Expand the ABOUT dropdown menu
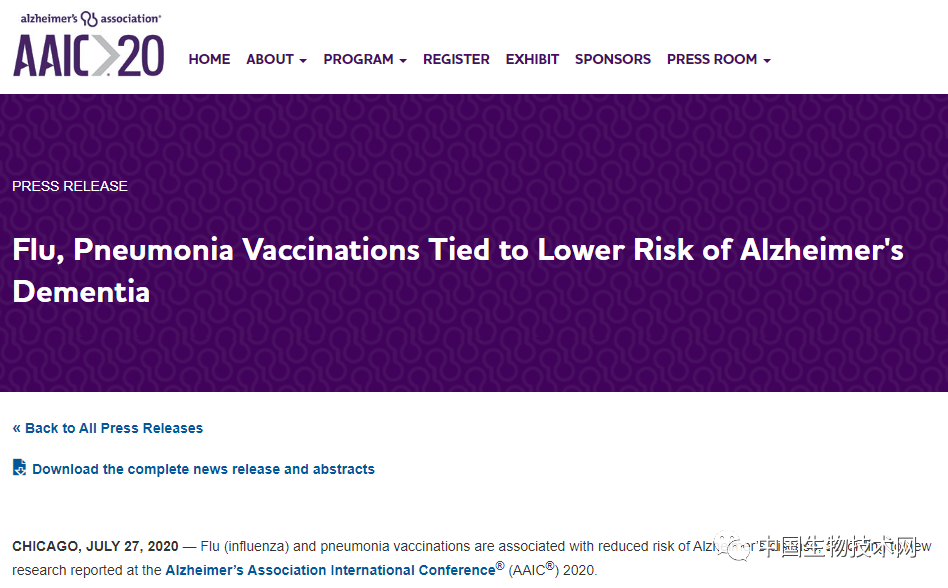 click(276, 59)
